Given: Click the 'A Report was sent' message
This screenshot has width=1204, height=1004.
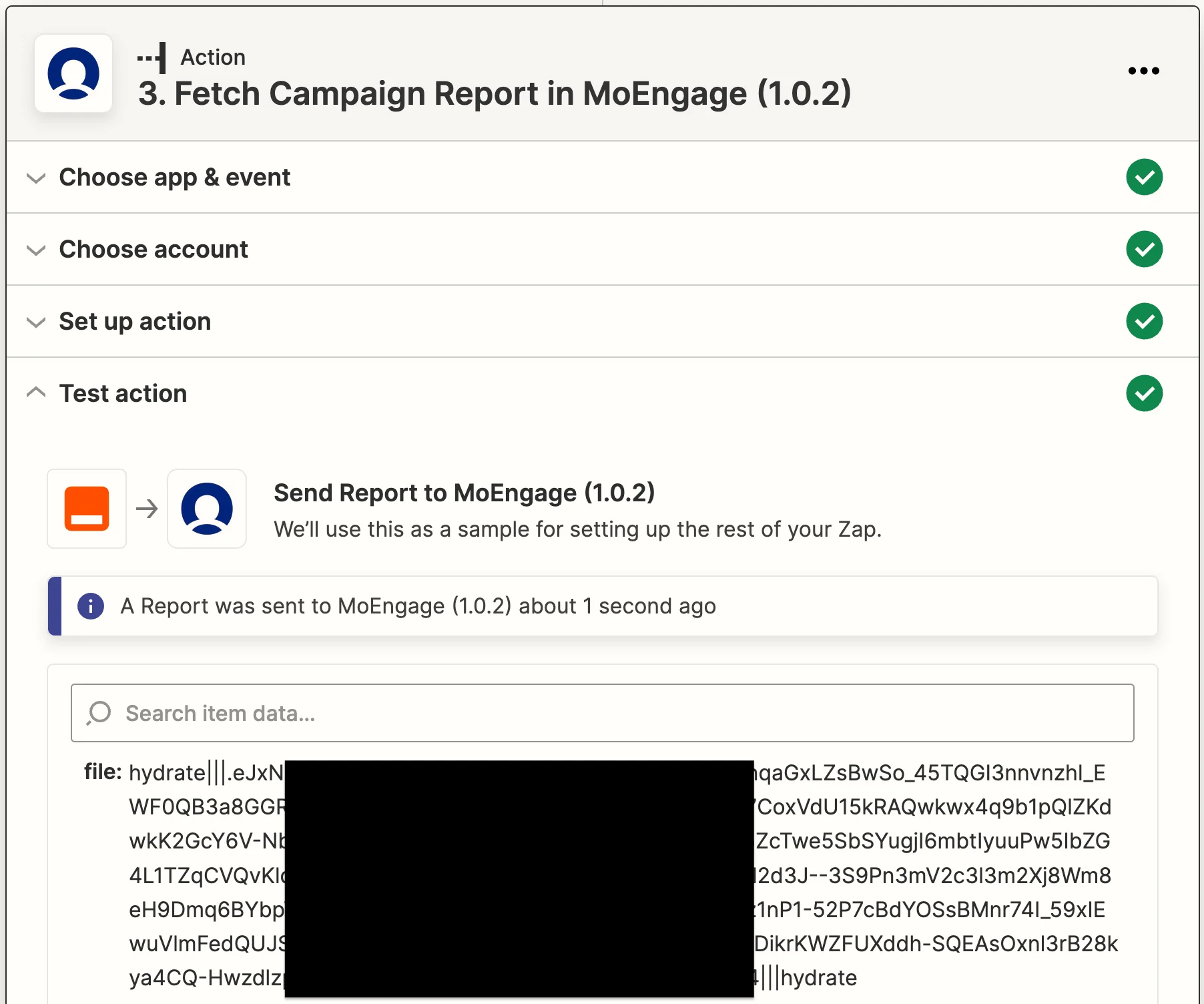Looking at the screenshot, I should (418, 606).
